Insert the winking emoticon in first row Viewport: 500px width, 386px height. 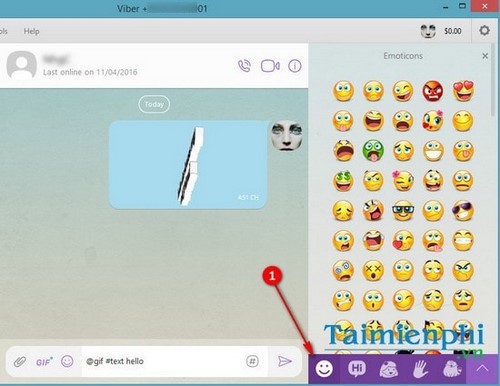(x=403, y=91)
